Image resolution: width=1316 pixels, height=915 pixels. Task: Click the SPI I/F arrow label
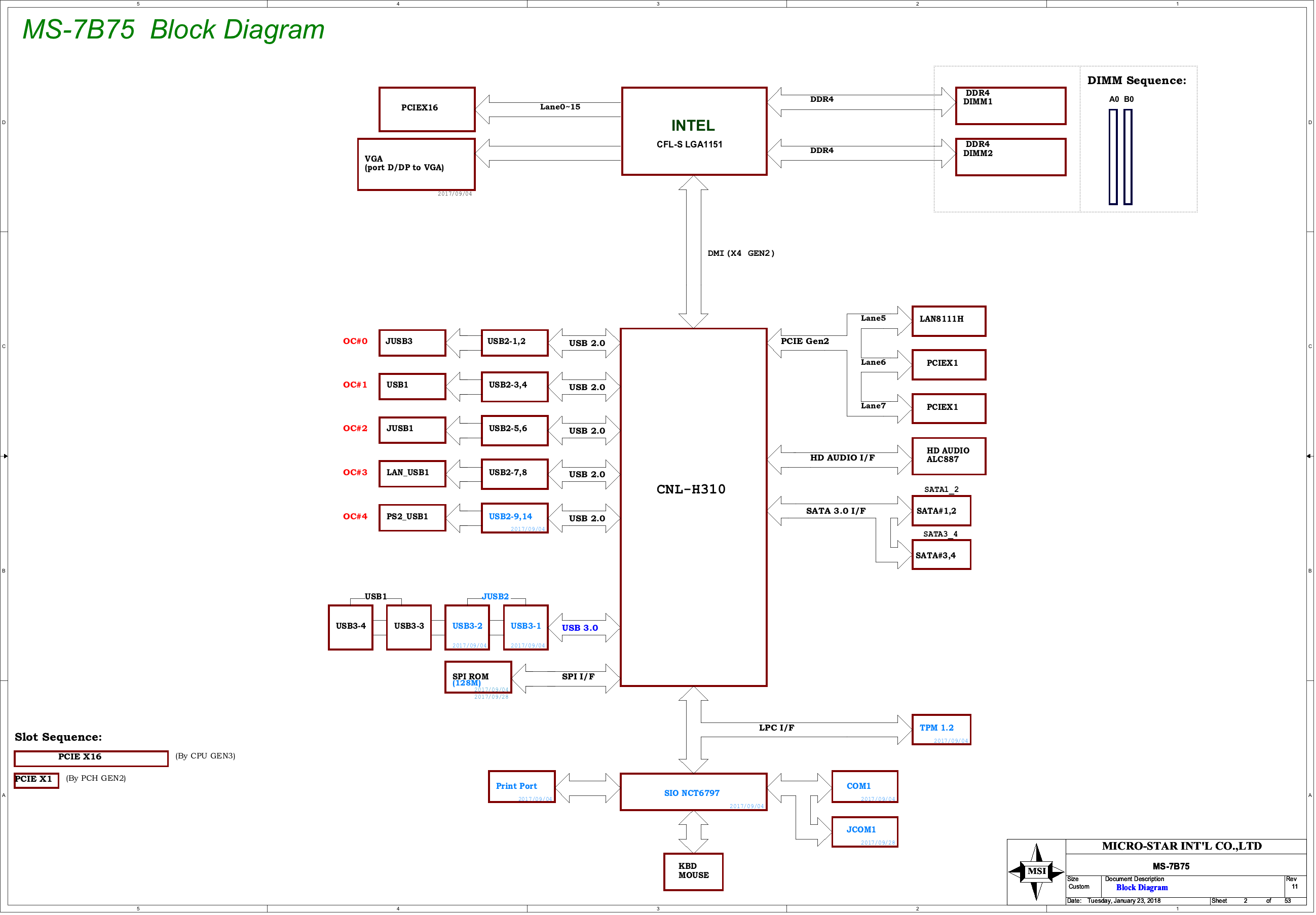pyautogui.click(x=578, y=677)
